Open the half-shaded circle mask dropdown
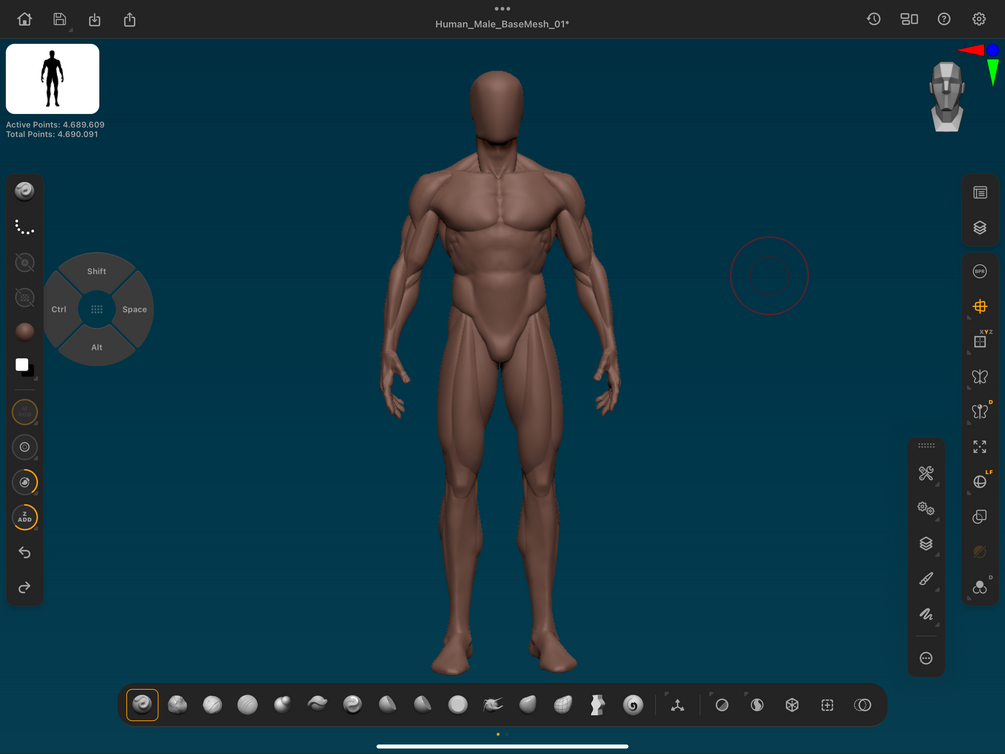The height and width of the screenshot is (754, 1005). (x=722, y=705)
